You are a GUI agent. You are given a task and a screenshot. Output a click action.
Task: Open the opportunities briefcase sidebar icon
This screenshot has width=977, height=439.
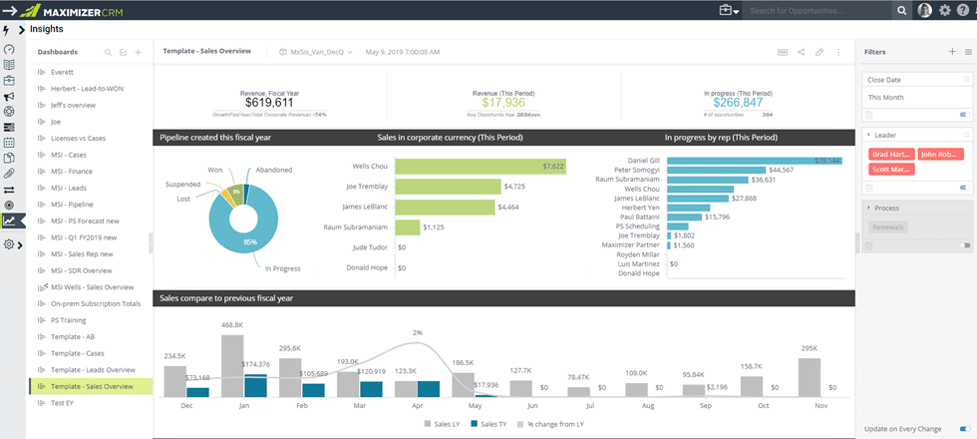pos(9,80)
